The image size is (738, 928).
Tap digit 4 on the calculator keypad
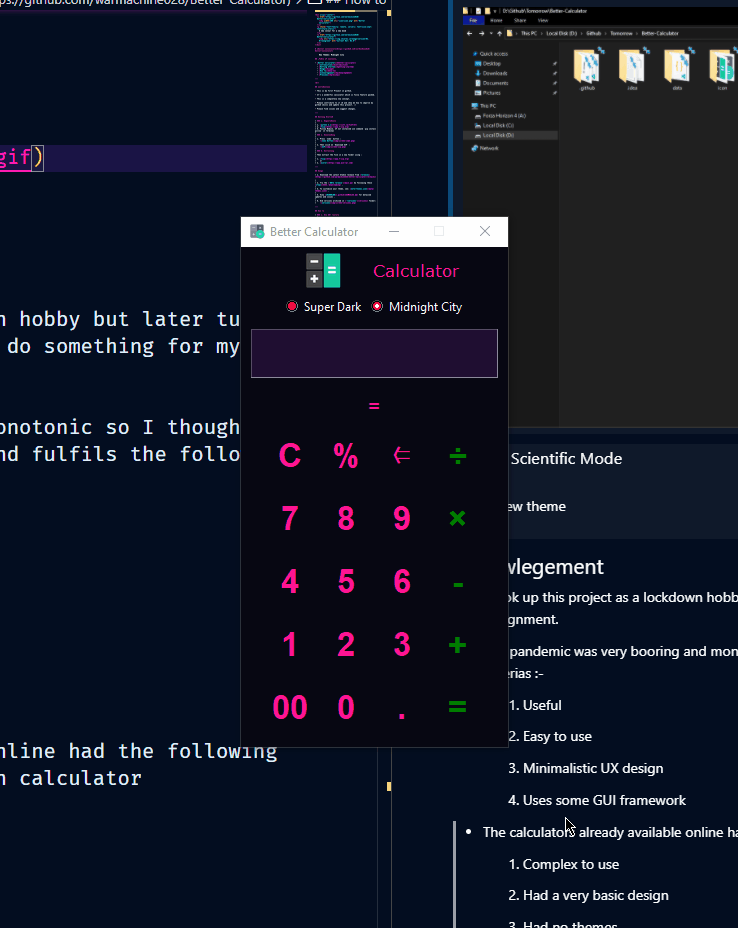[290, 581]
